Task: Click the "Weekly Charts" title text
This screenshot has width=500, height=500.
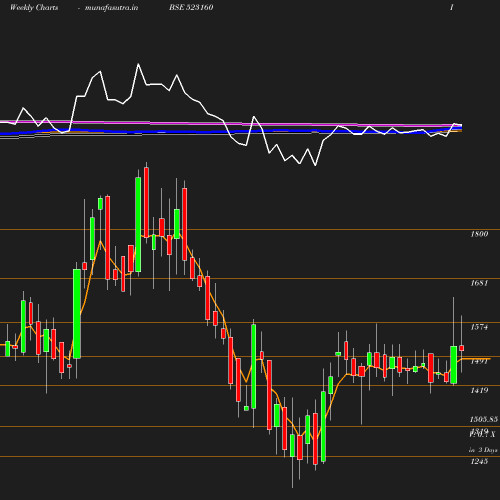Action: [34, 8]
